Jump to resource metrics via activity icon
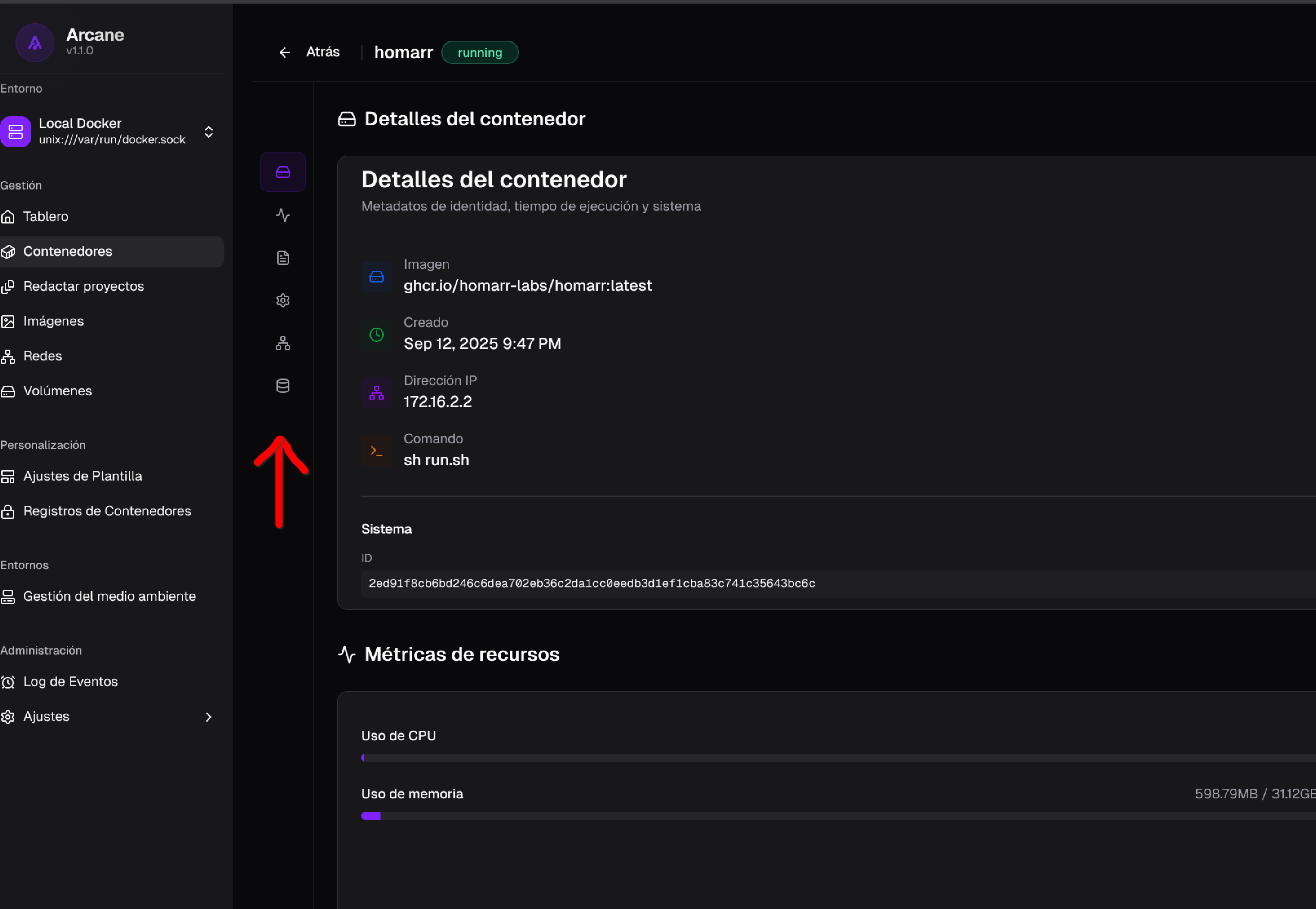The image size is (1316, 909). (x=282, y=215)
